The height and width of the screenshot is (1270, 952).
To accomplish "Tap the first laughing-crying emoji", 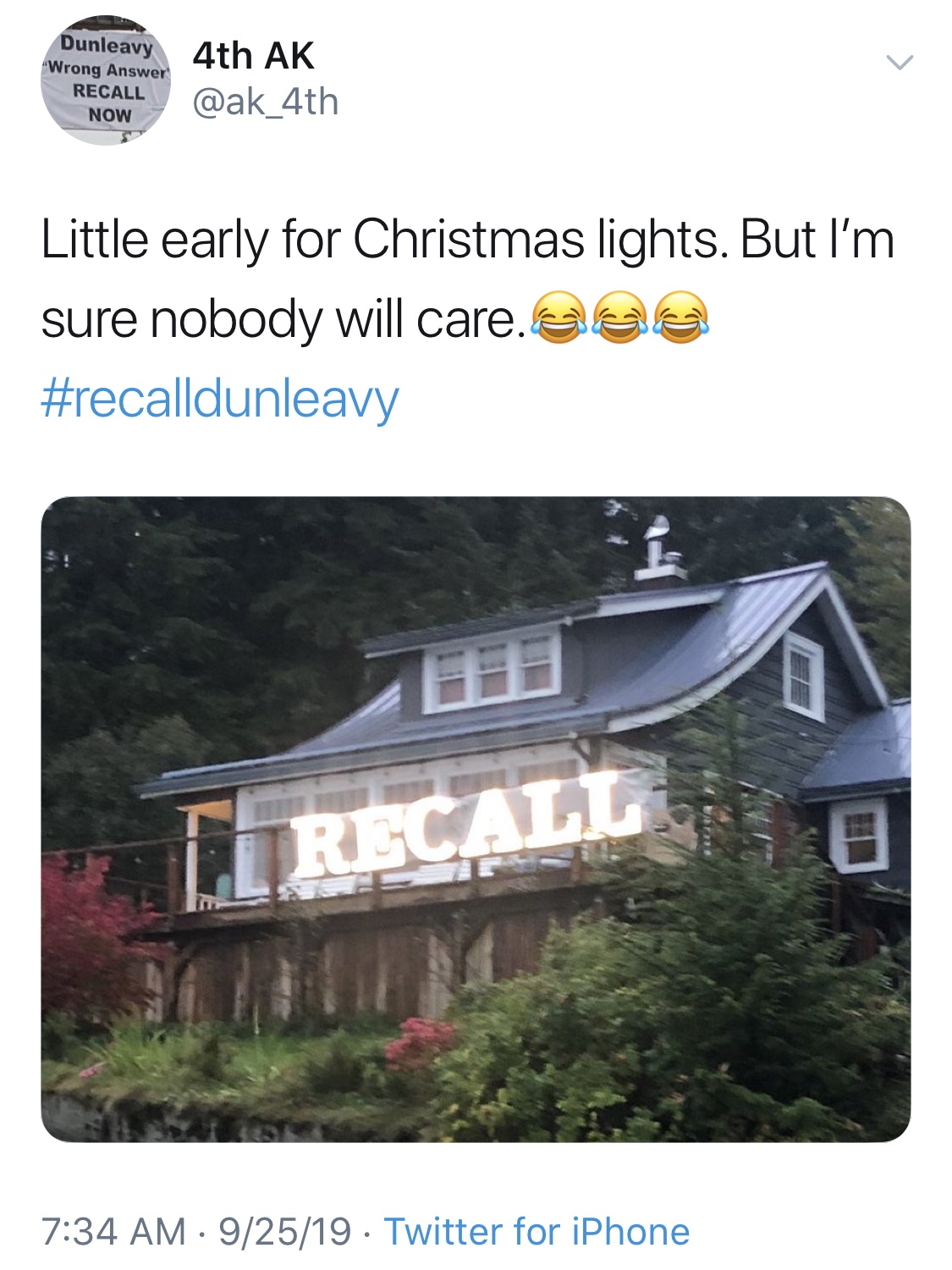I will tap(558, 317).
